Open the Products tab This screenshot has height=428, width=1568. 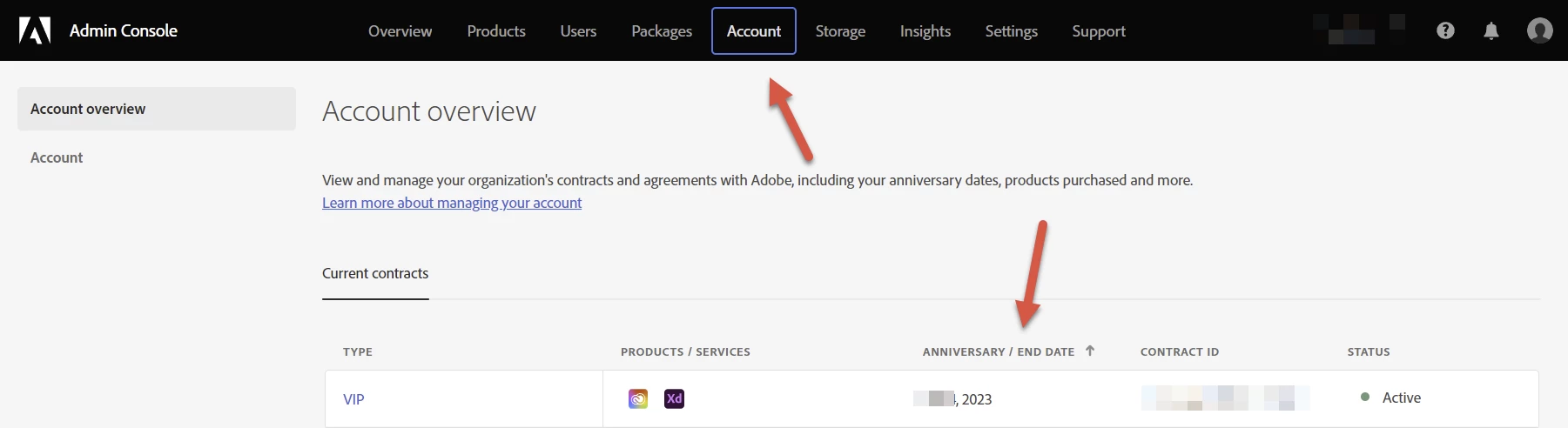[496, 31]
